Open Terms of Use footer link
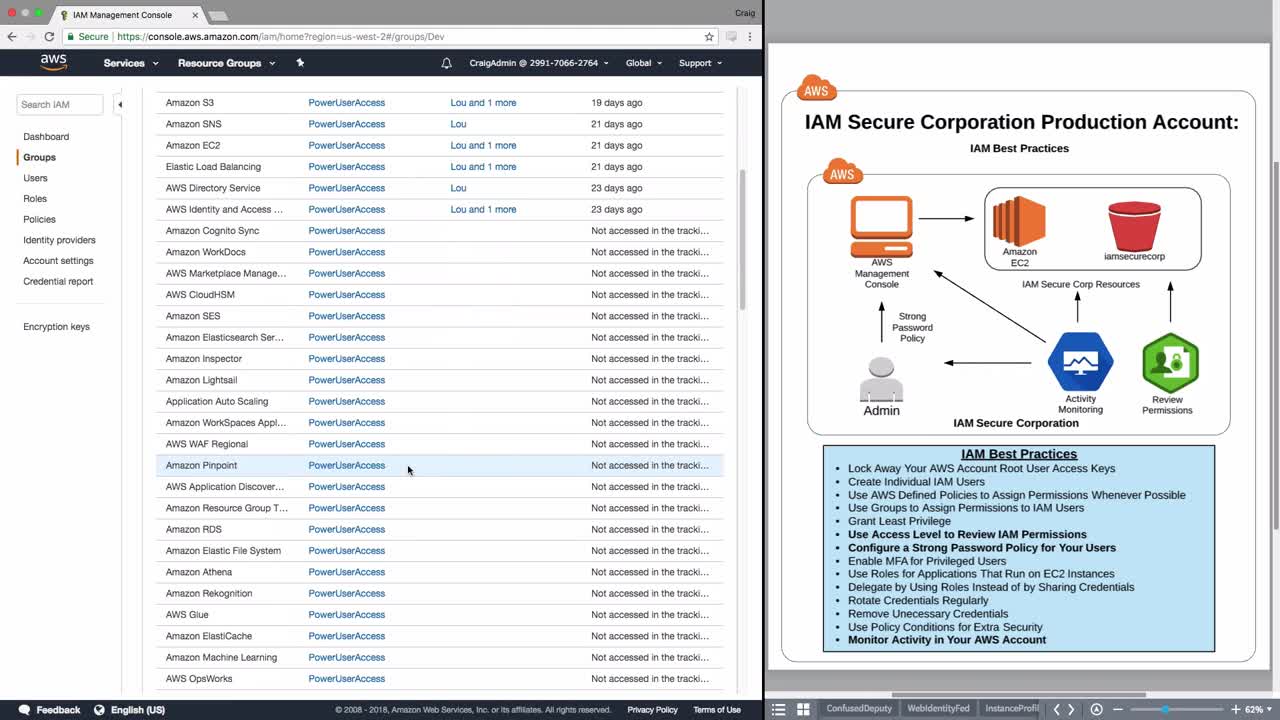This screenshot has height=720, width=1280. coord(717,710)
